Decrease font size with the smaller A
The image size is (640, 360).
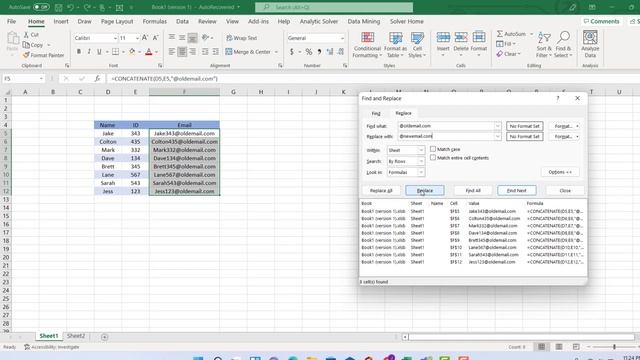pyautogui.click(x=155, y=38)
